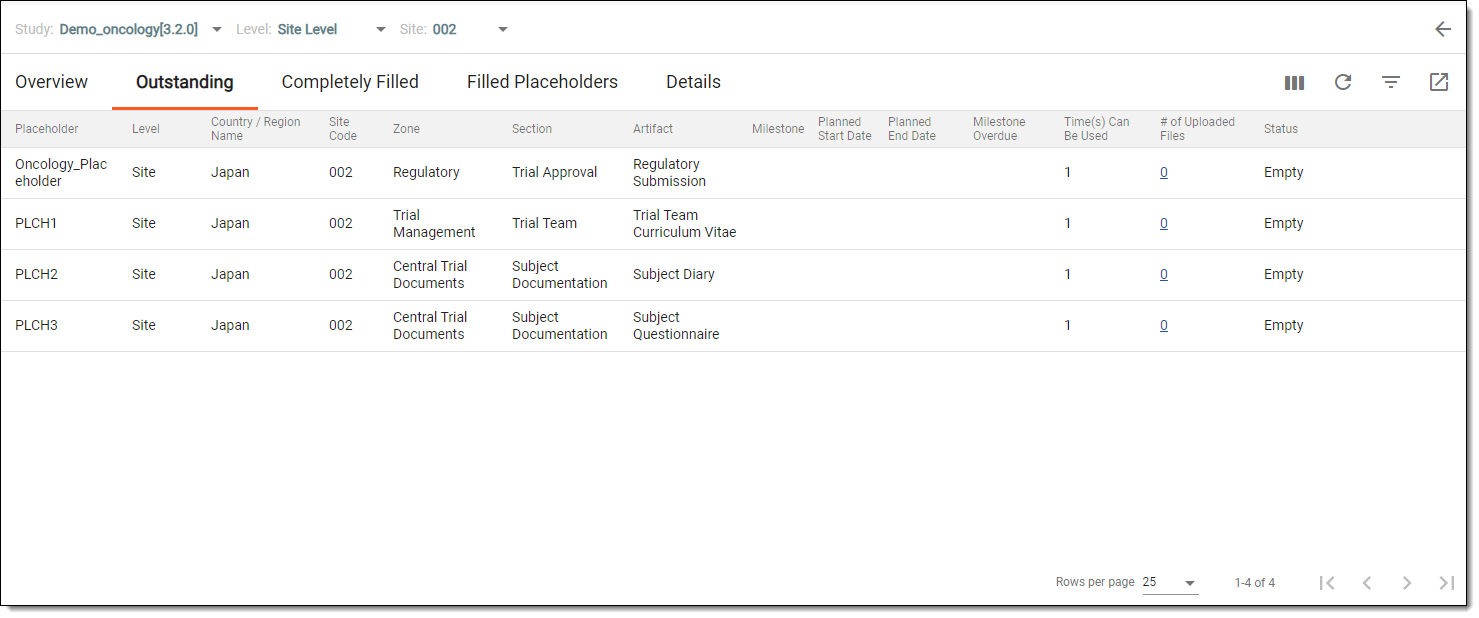Sort by Status column header
The image size is (1479, 618).
(1281, 129)
